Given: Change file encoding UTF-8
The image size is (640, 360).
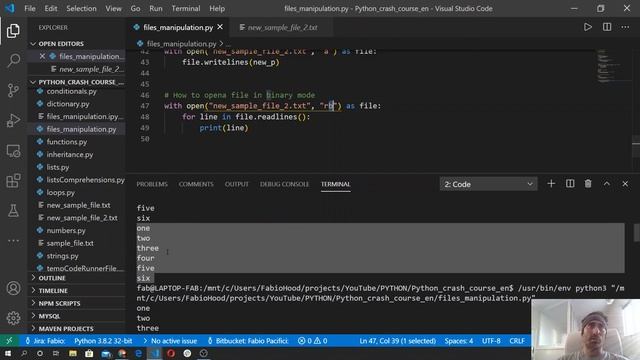Looking at the screenshot, I should (491, 340).
